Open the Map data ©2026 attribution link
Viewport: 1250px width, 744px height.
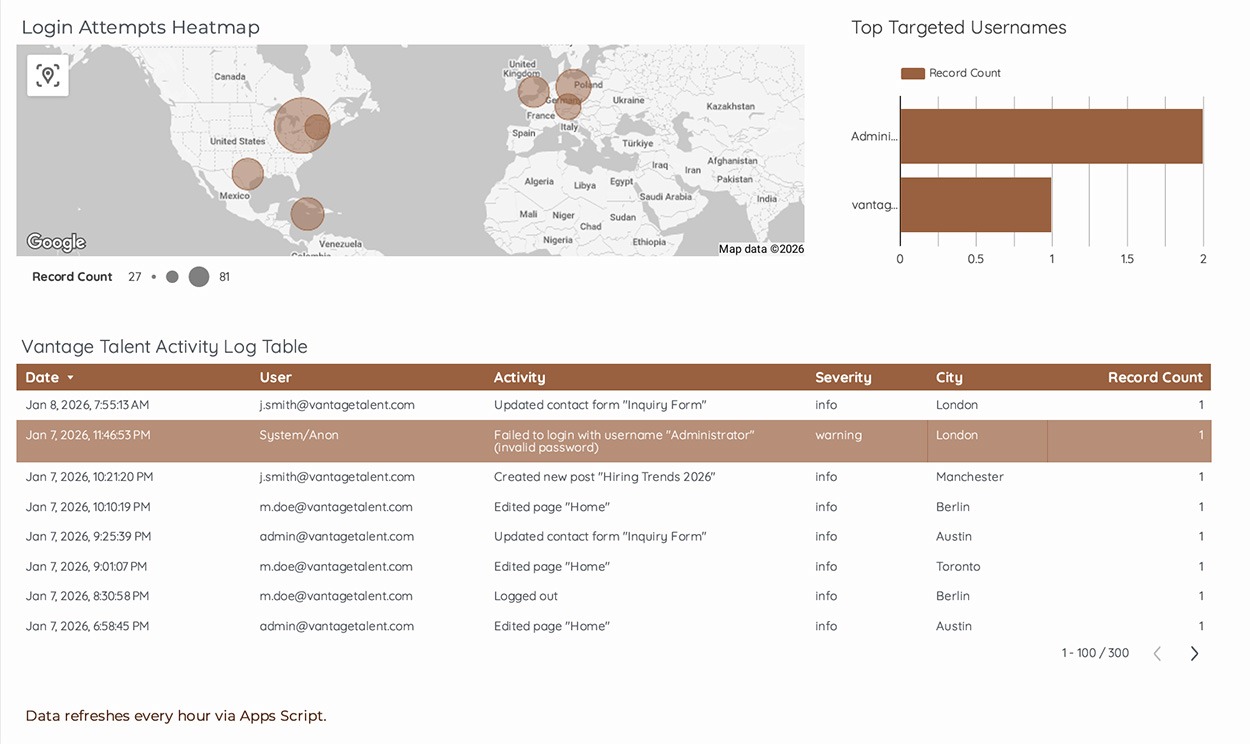760,249
